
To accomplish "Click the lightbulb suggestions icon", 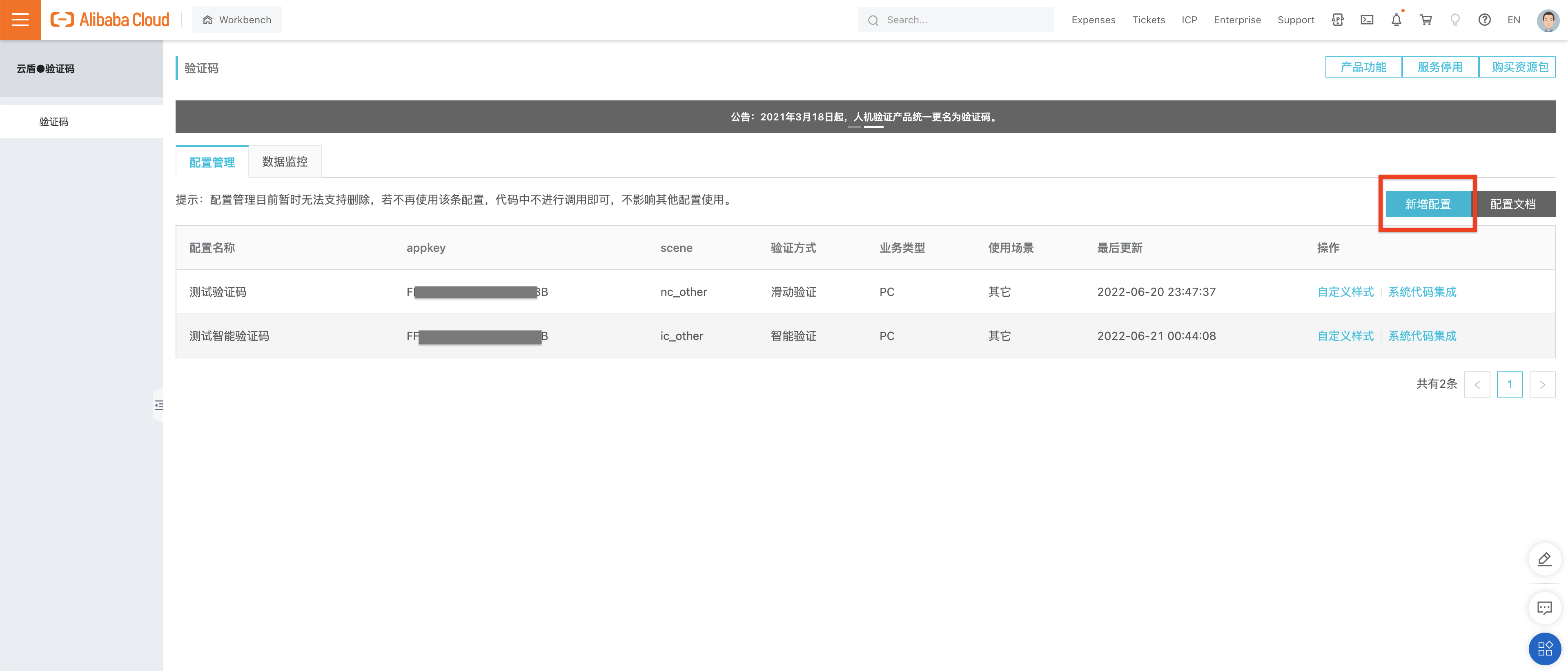I will tap(1455, 20).
